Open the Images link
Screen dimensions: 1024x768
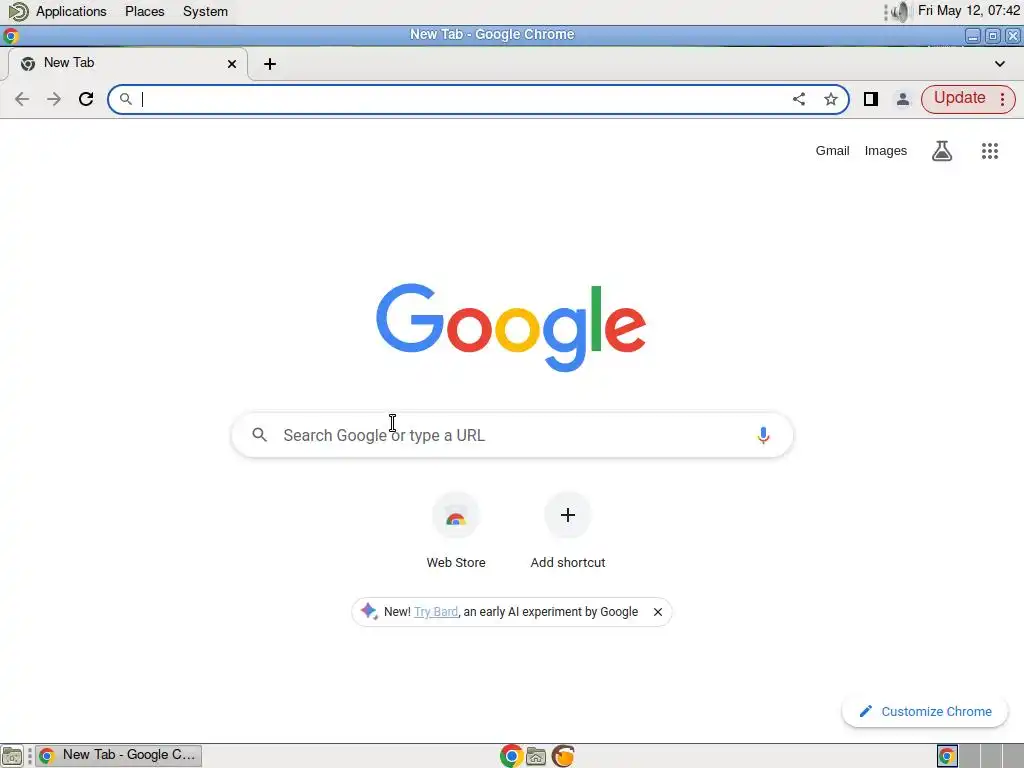click(x=886, y=151)
